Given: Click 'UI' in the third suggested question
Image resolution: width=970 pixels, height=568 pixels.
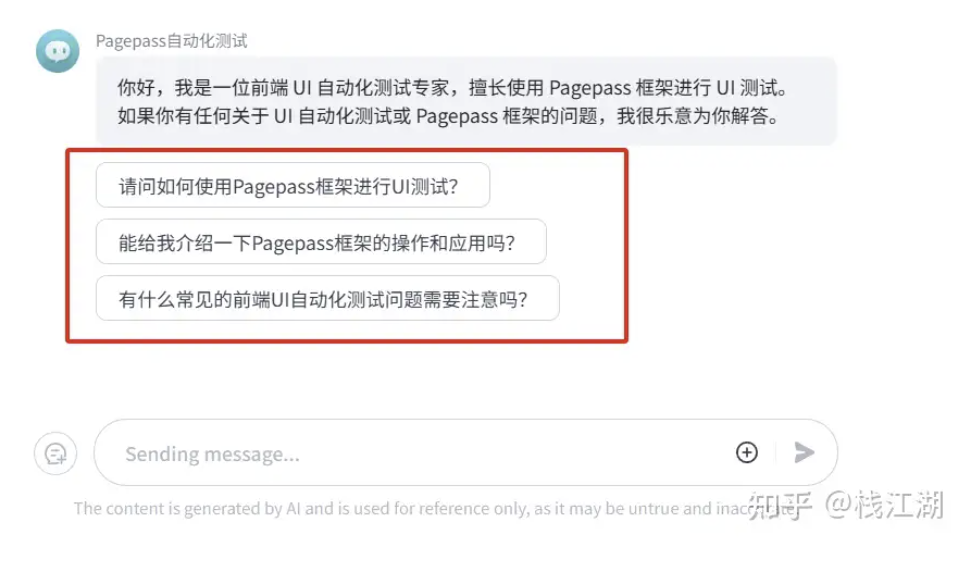Looking at the screenshot, I should point(280,299).
